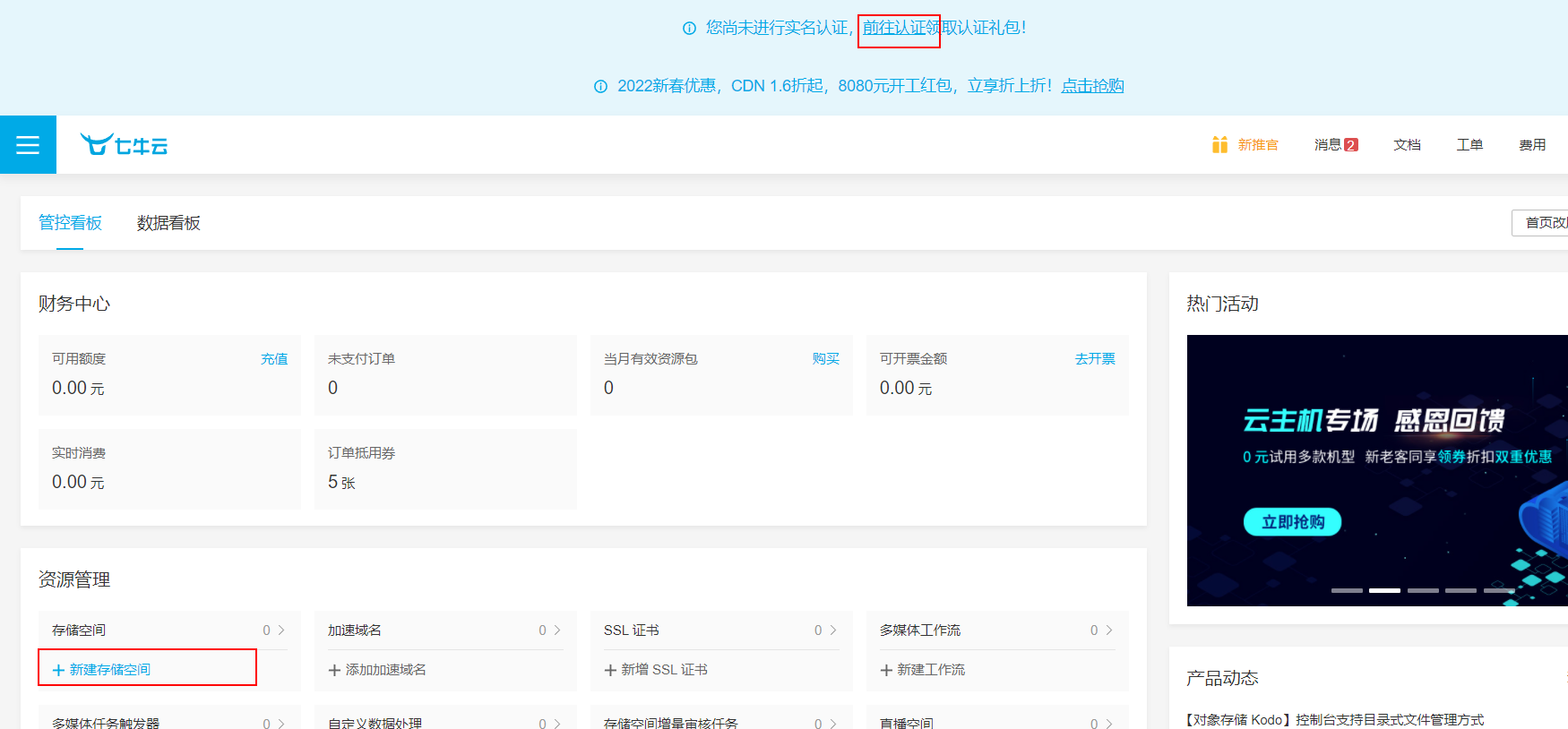Screen dimensions: 1568x729
Task: Open the 文档 menu item
Action: pyautogui.click(x=1407, y=144)
